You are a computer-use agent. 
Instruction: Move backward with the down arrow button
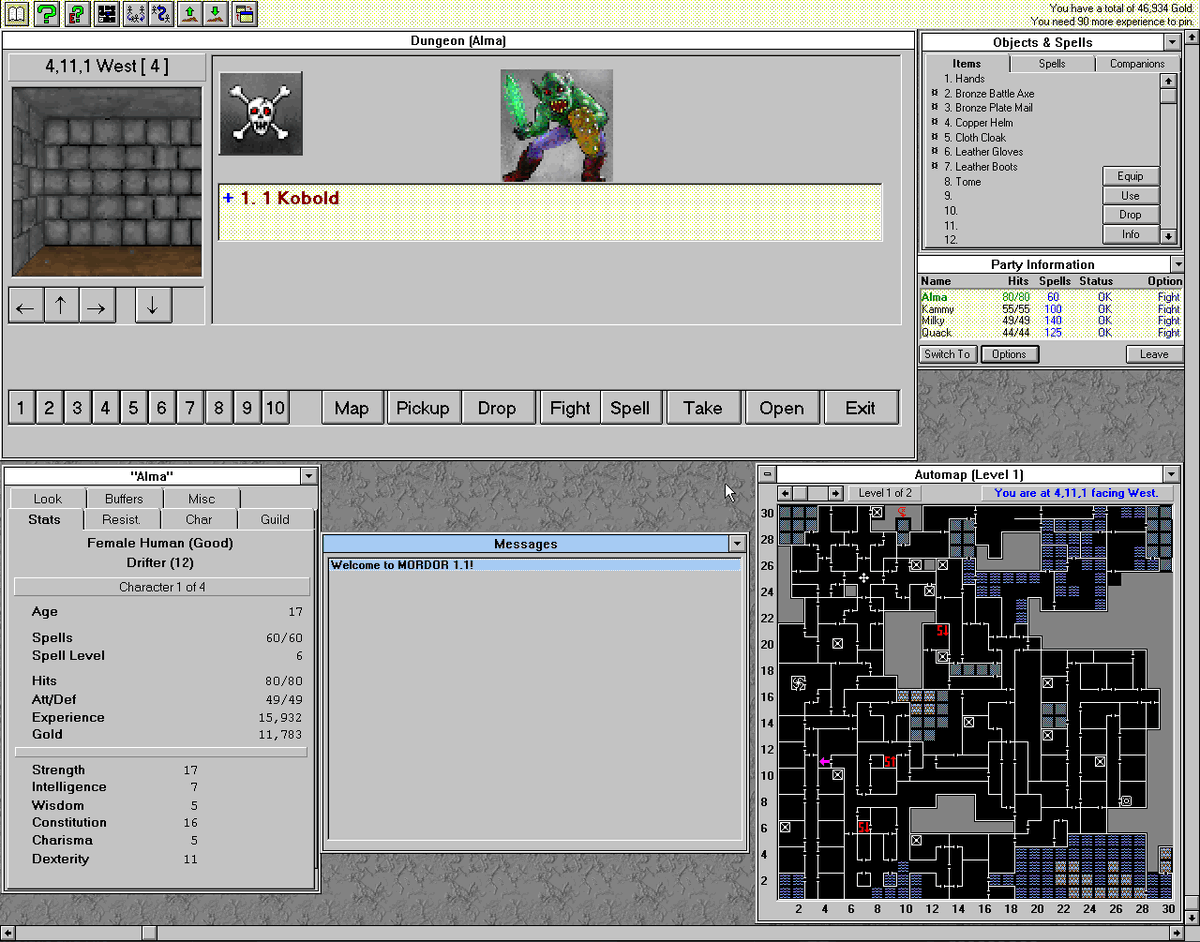click(x=152, y=306)
